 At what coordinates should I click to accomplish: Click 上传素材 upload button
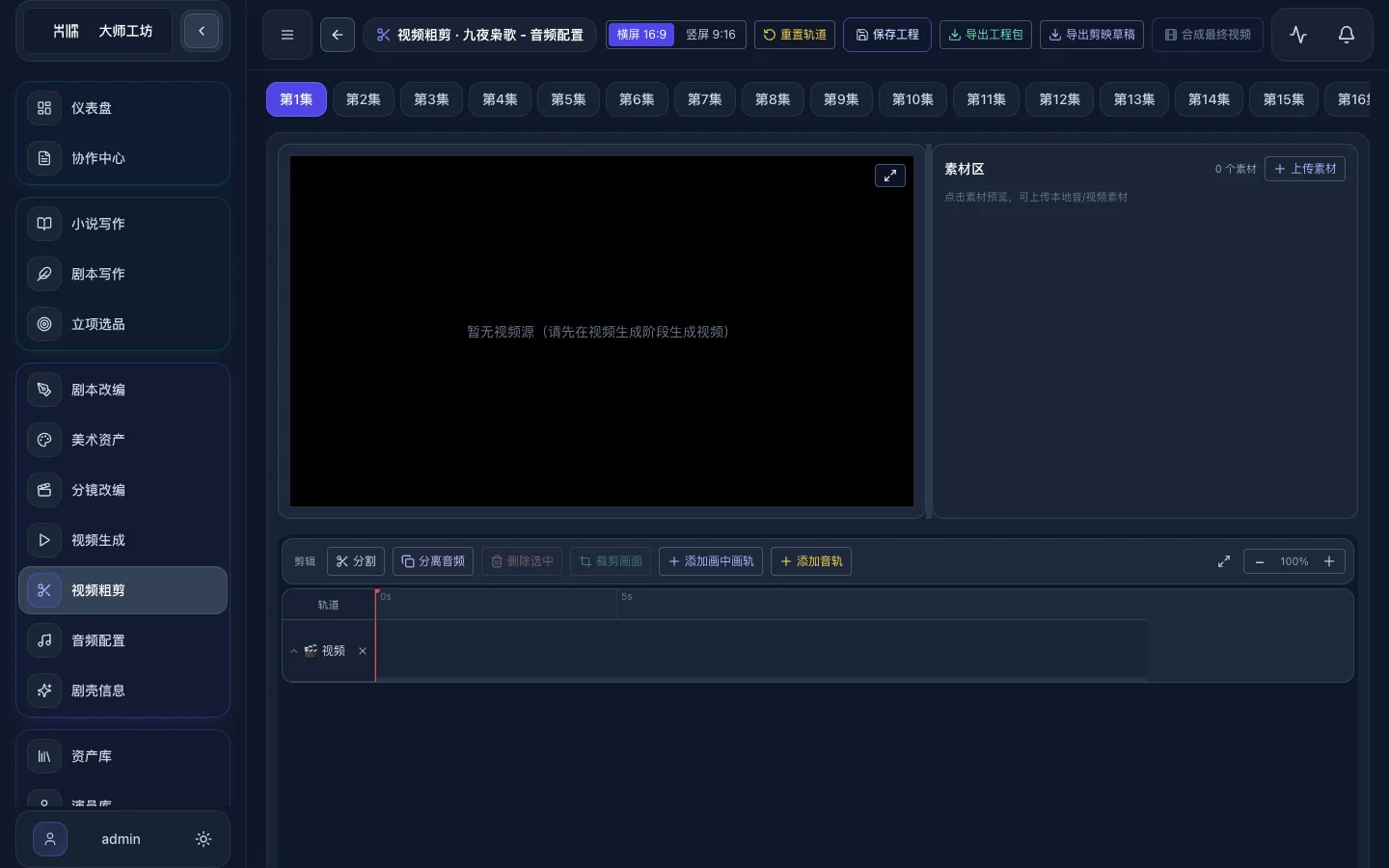click(1305, 169)
